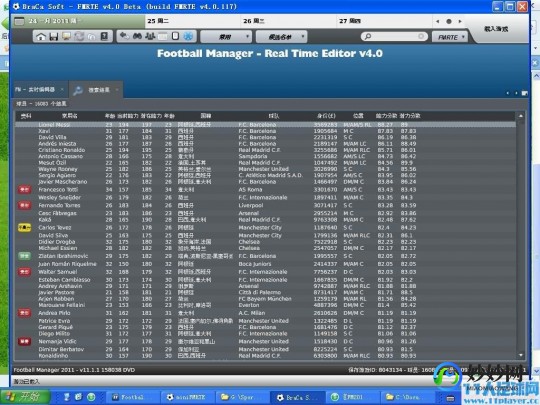Open the Windows Start button
Screen dimensions: 540x405
click(25, 397)
